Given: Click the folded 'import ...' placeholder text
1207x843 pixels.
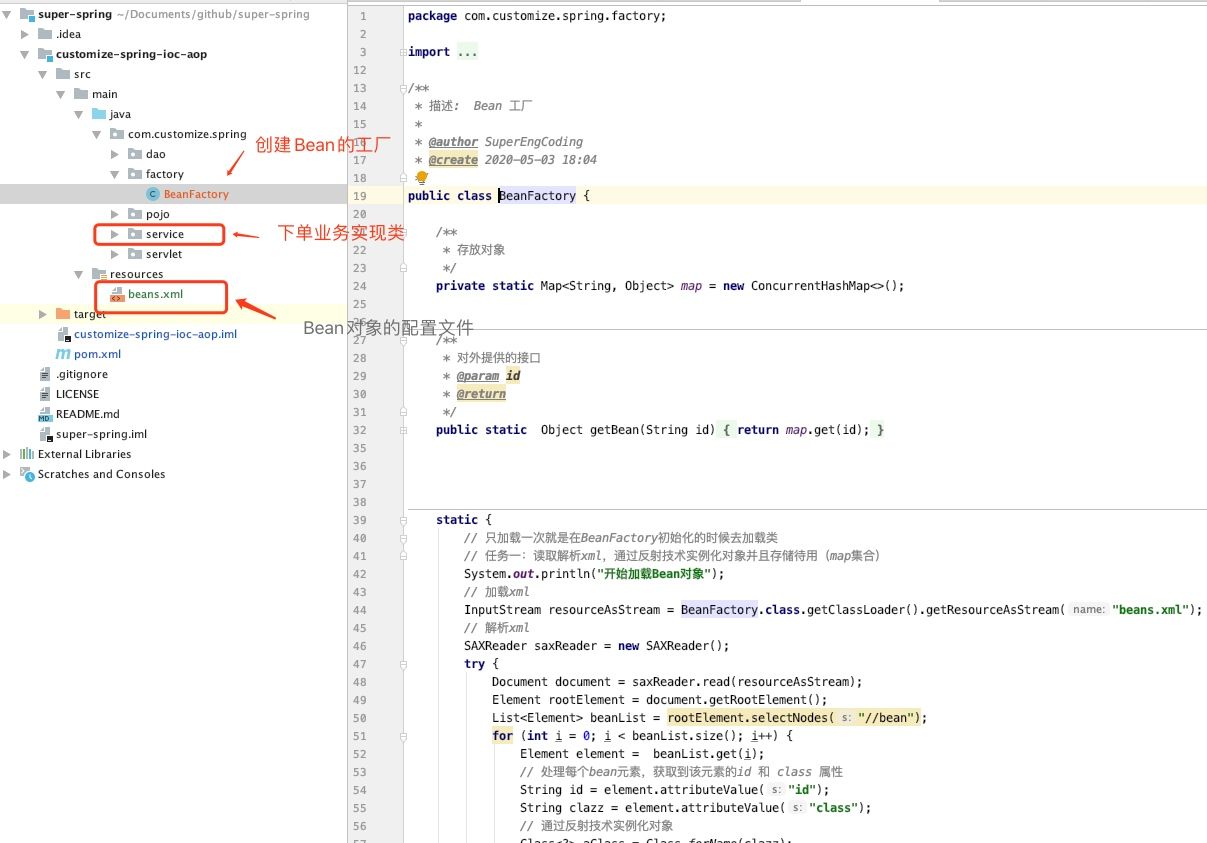Looking at the screenshot, I should tap(468, 52).
